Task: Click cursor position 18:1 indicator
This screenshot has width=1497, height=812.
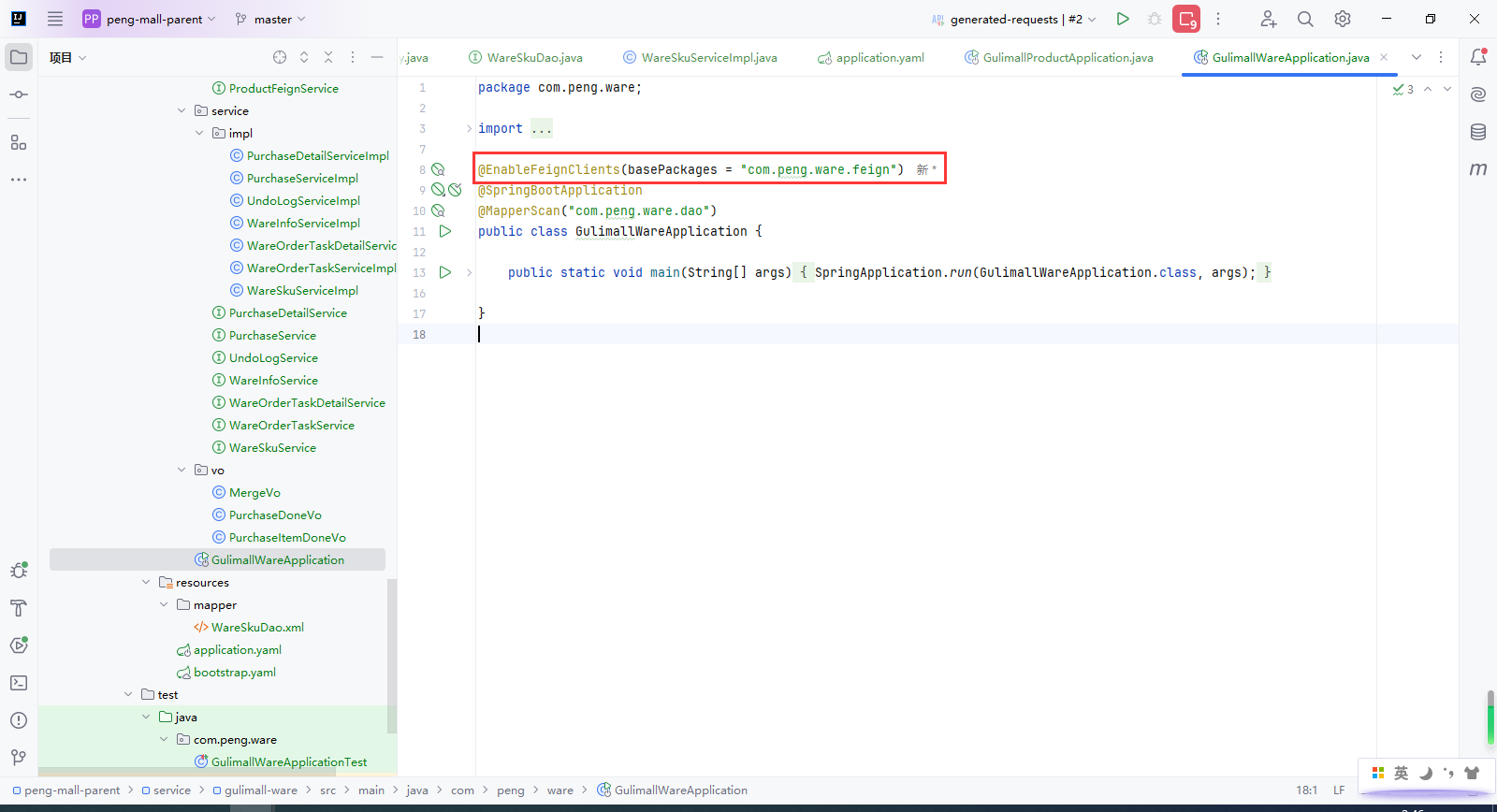Action: coord(1306,790)
